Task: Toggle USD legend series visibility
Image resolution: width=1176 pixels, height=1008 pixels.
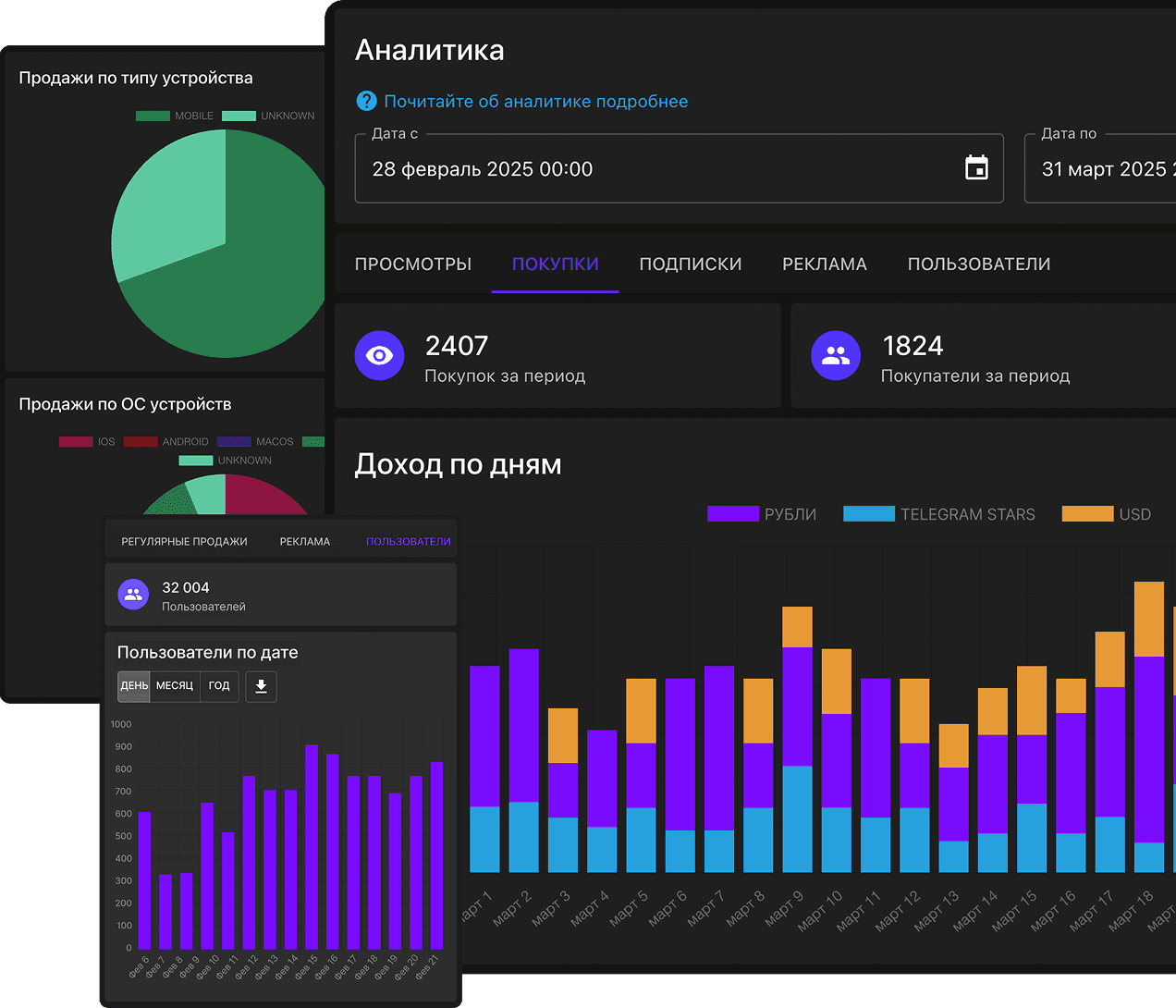Action: point(1107,514)
